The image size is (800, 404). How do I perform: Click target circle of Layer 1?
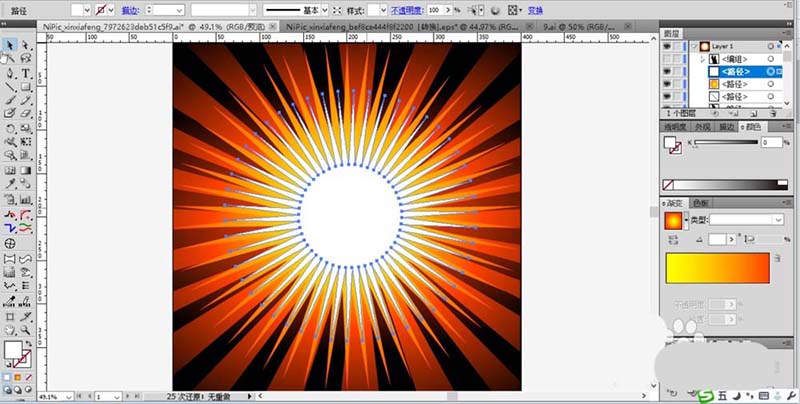(x=770, y=46)
